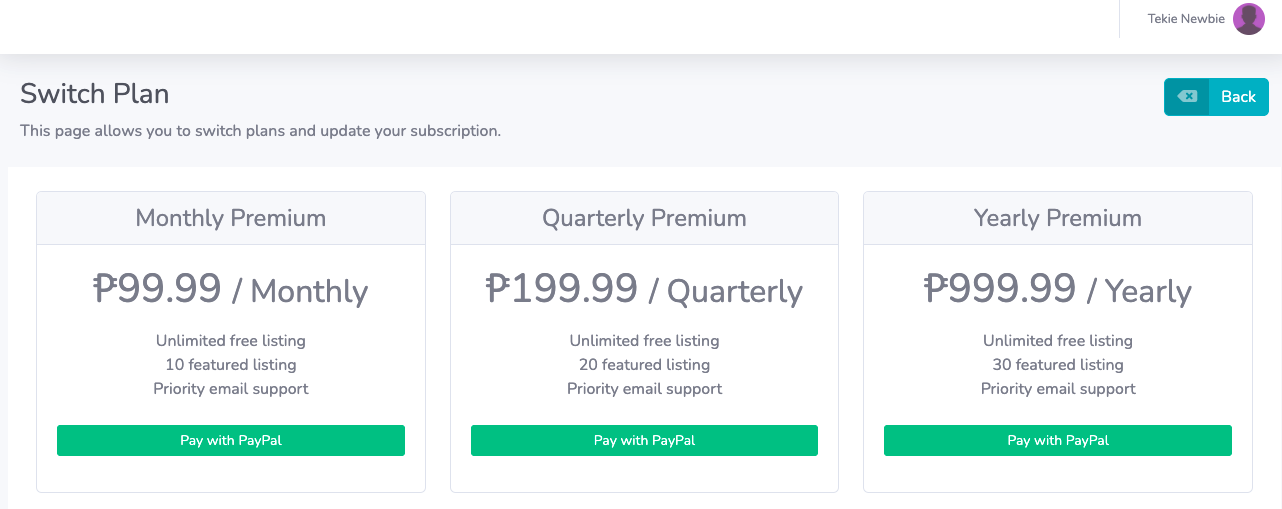
Task: Click the Tekie Newbie username
Action: [1186, 19]
